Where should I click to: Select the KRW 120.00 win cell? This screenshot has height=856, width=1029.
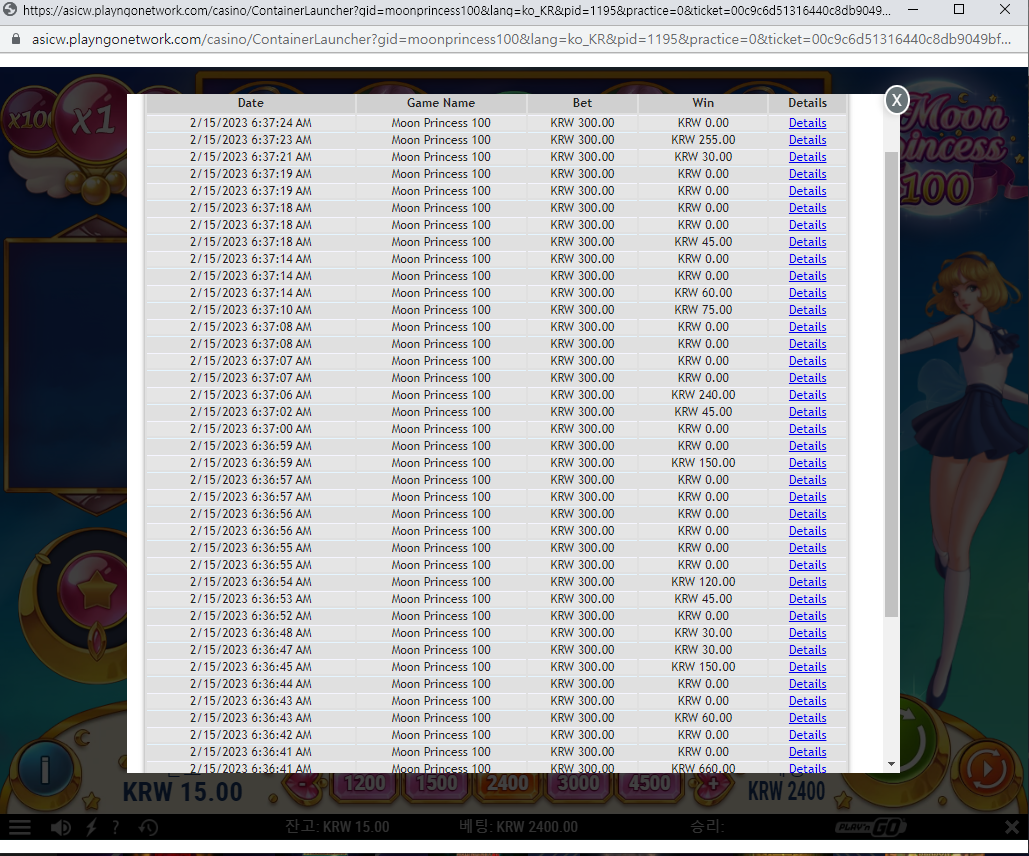(703, 582)
